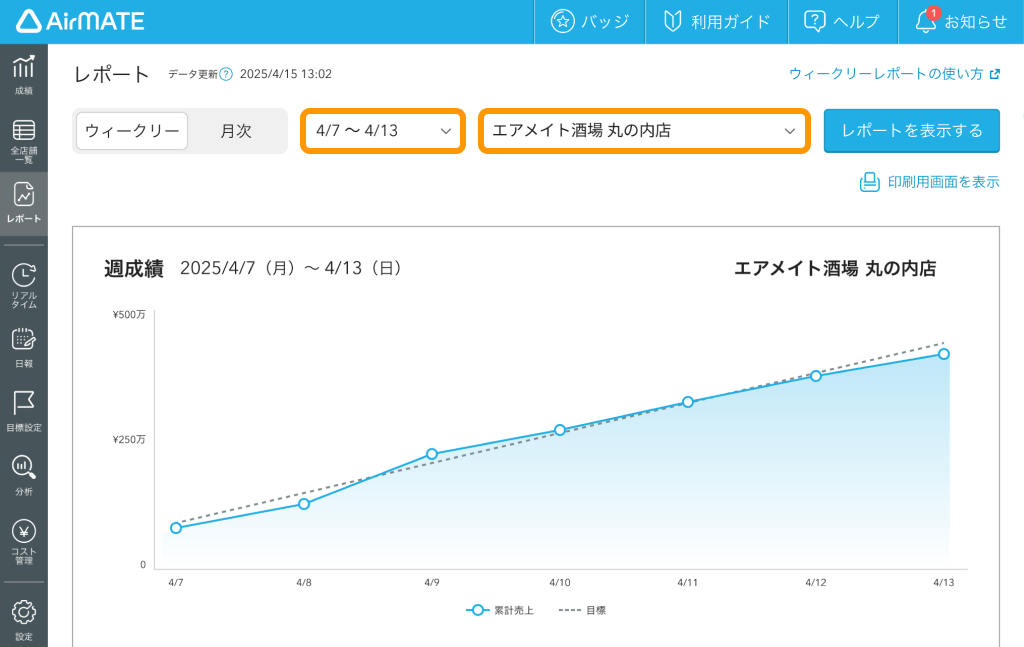Click the red notification badge number

point(934,13)
